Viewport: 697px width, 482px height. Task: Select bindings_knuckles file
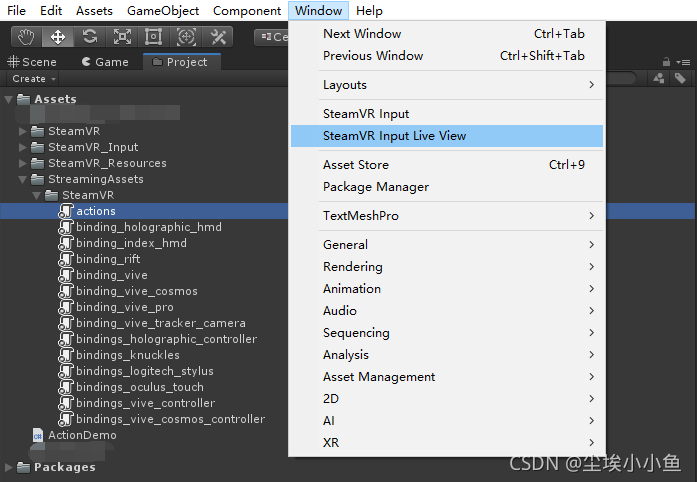coord(119,355)
